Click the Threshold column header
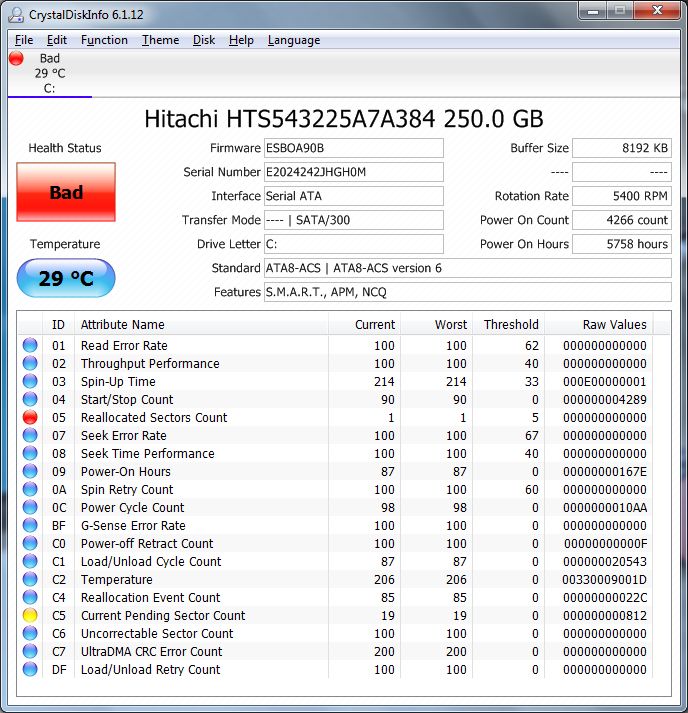688x713 pixels. tap(508, 325)
